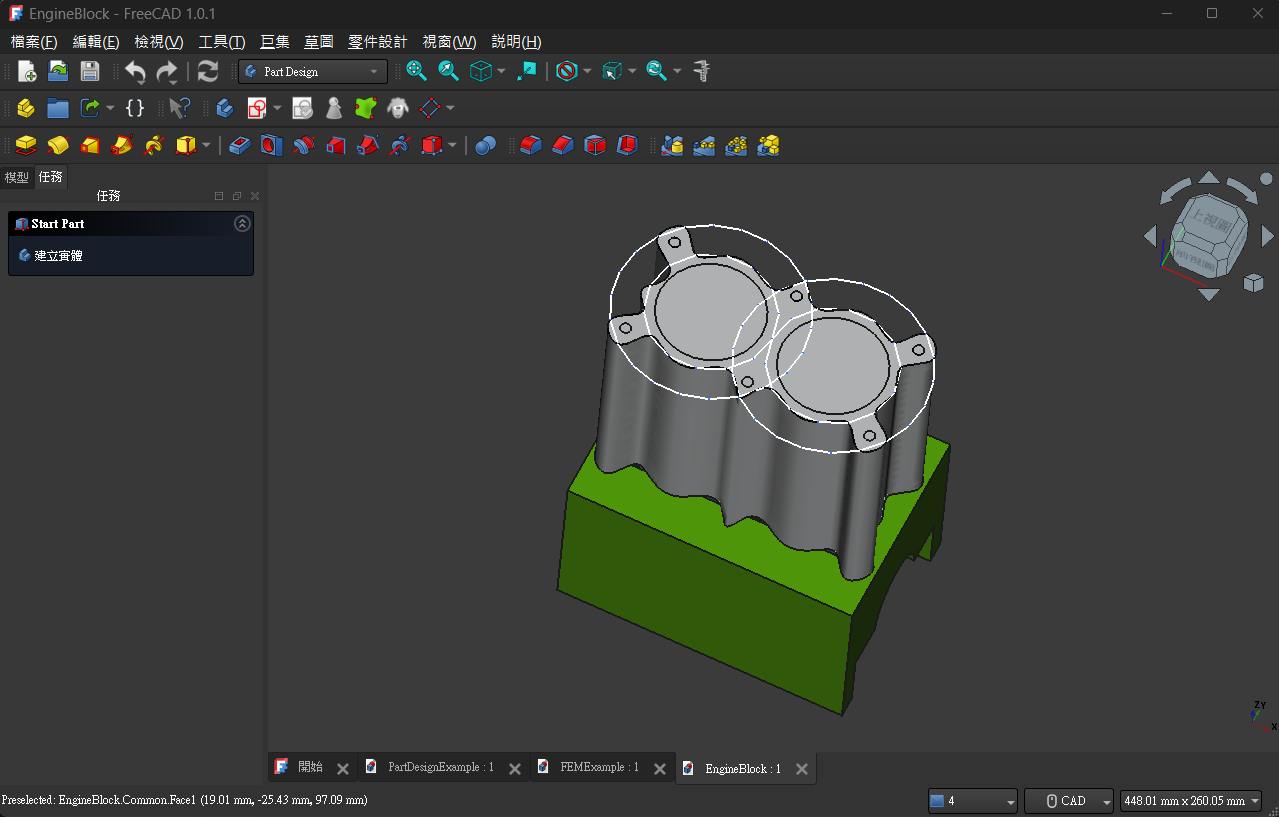Image resolution: width=1279 pixels, height=817 pixels.
Task: Click the Create Body icon in toolbar
Action: click(x=225, y=108)
